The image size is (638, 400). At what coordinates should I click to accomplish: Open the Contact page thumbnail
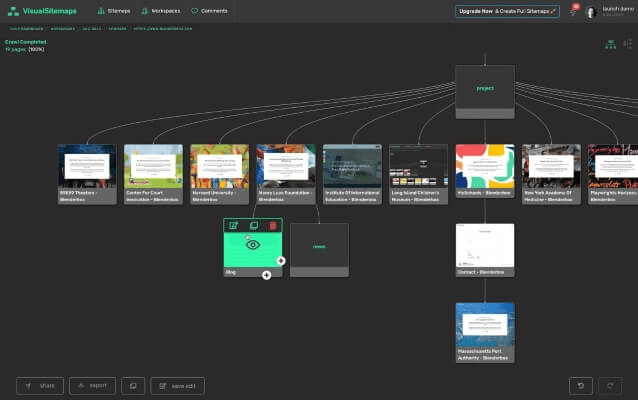(485, 245)
